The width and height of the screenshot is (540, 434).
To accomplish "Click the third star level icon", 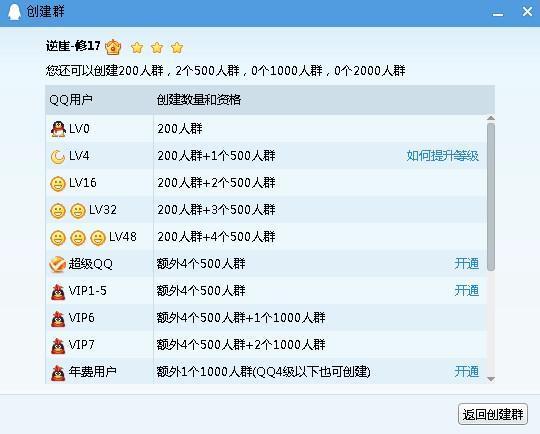I will (177, 48).
